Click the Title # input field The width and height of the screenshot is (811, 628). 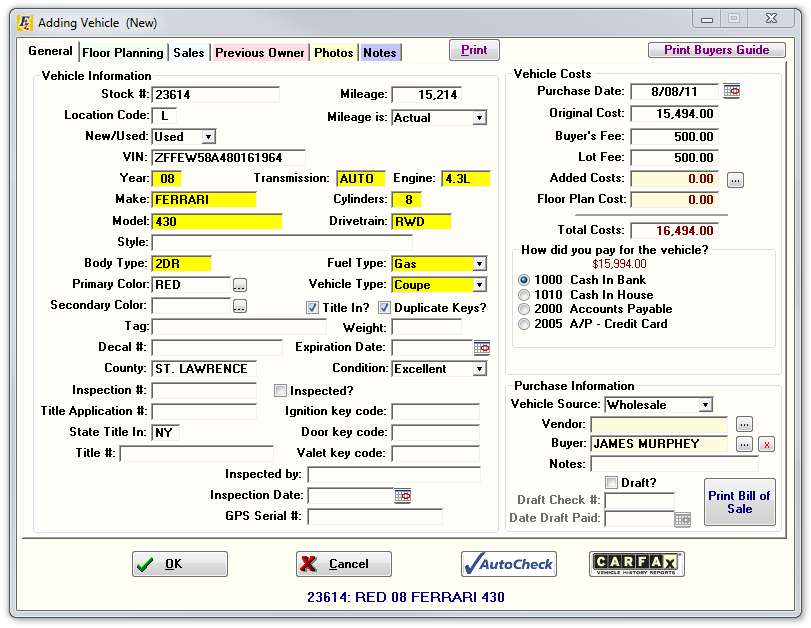coord(197,454)
